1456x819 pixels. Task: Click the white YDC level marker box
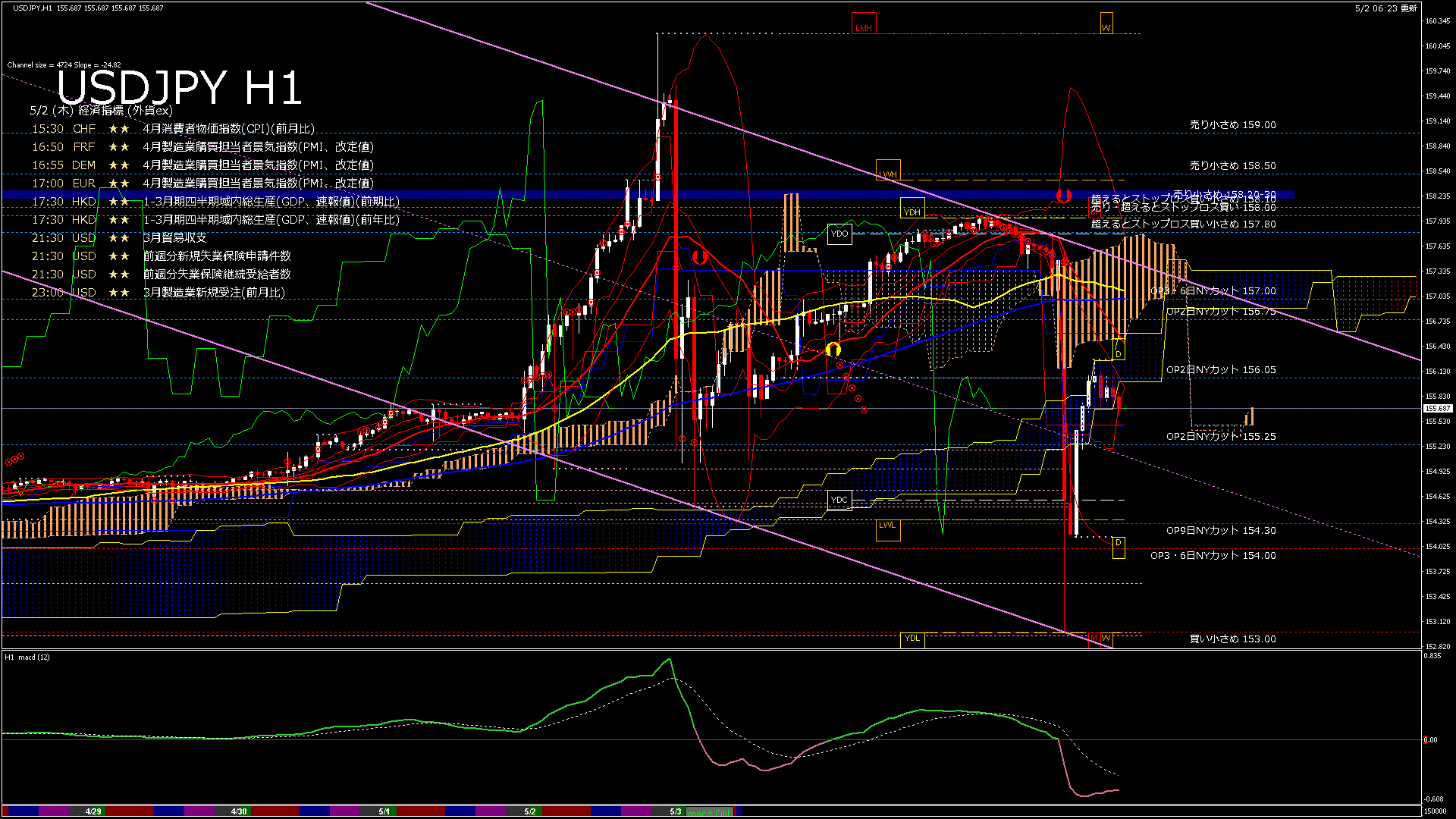839,499
